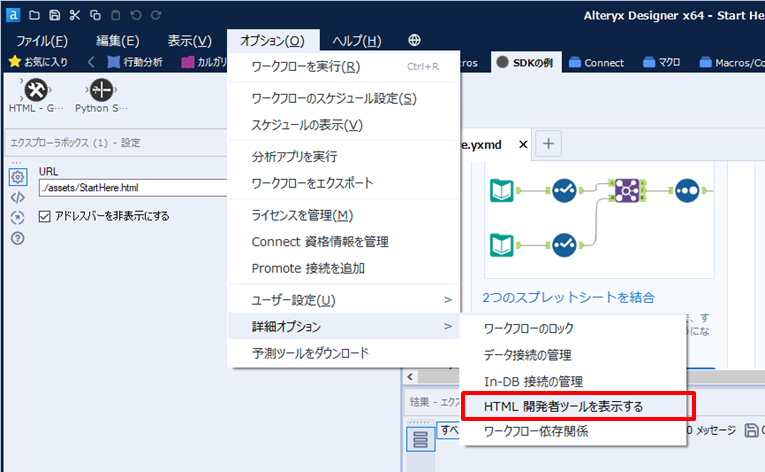Viewport: 765px width, 472px height.
Task: Click the globe language icon
Action: click(x=414, y=40)
